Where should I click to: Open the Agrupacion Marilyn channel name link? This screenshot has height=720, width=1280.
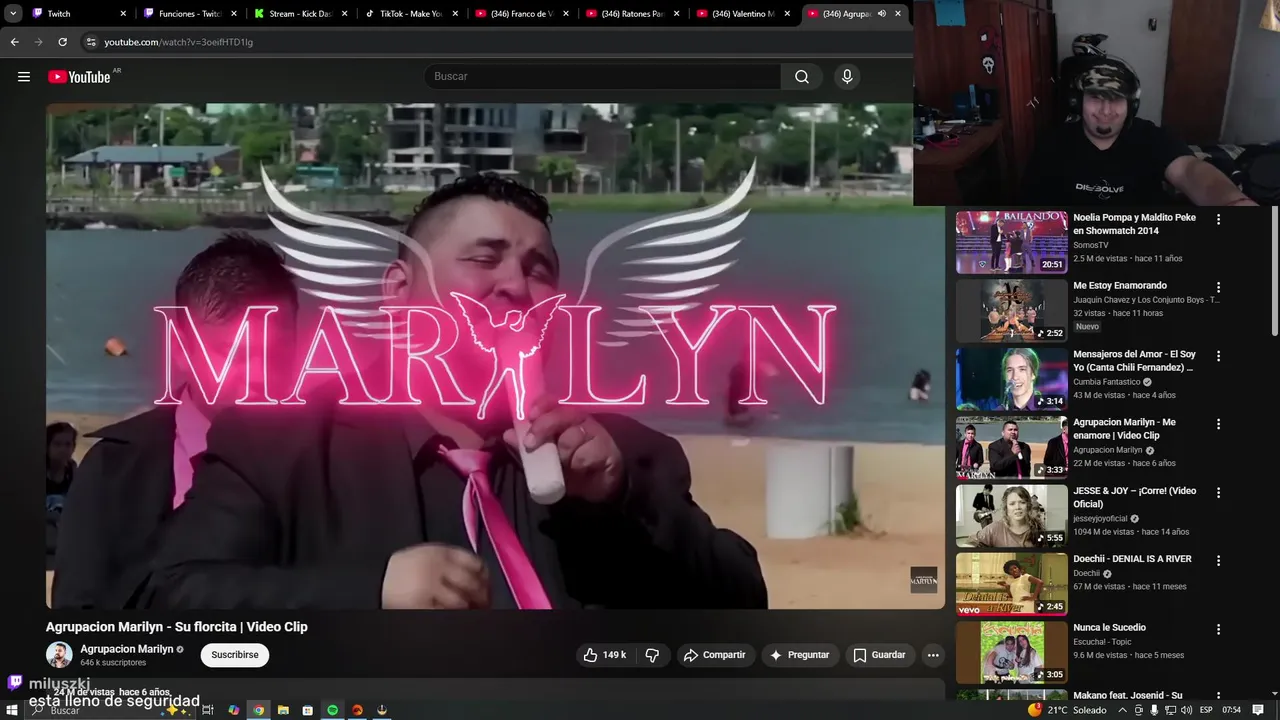click(127, 649)
